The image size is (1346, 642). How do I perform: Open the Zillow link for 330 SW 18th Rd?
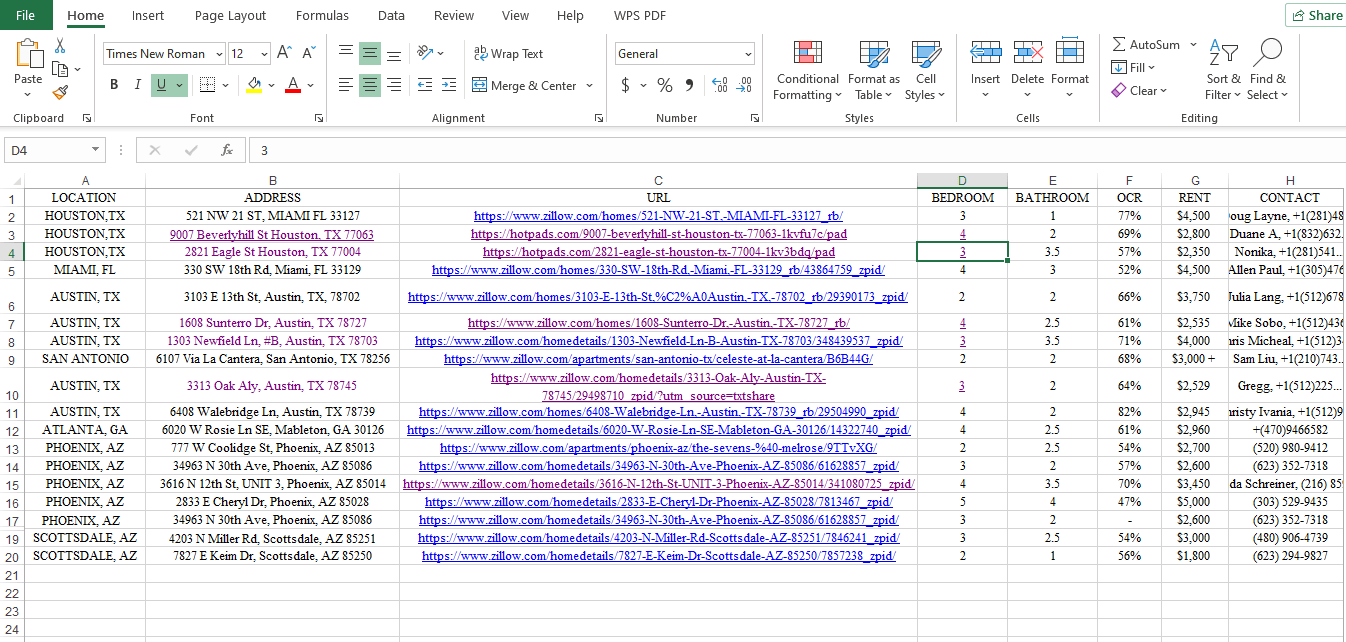[658, 270]
